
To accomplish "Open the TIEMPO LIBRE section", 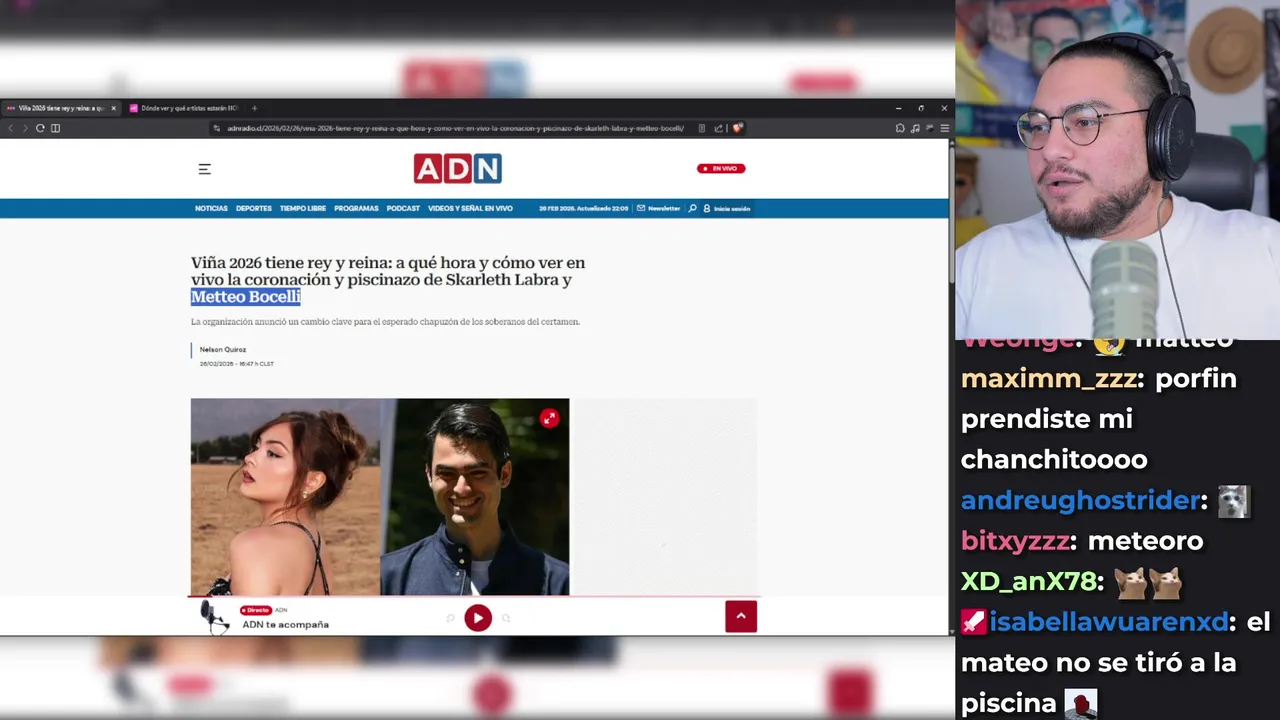I will click(x=303, y=208).
